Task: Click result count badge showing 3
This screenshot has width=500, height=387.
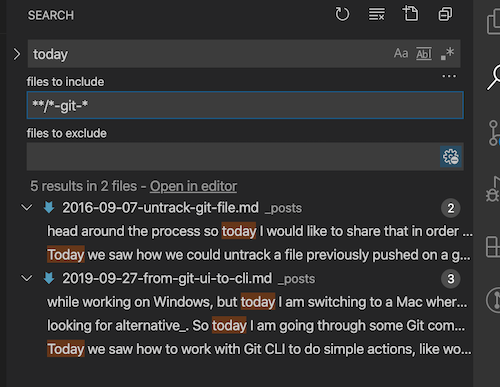Action: tap(451, 279)
